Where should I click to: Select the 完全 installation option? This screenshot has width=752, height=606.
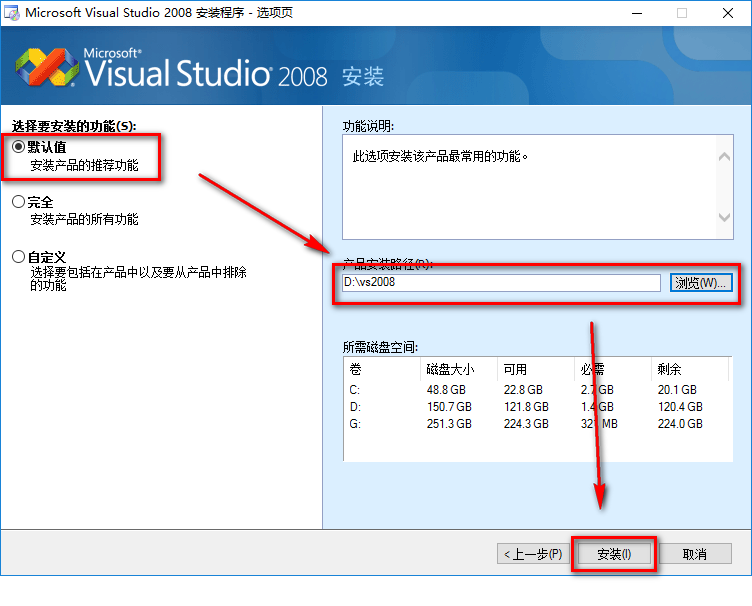coord(18,202)
